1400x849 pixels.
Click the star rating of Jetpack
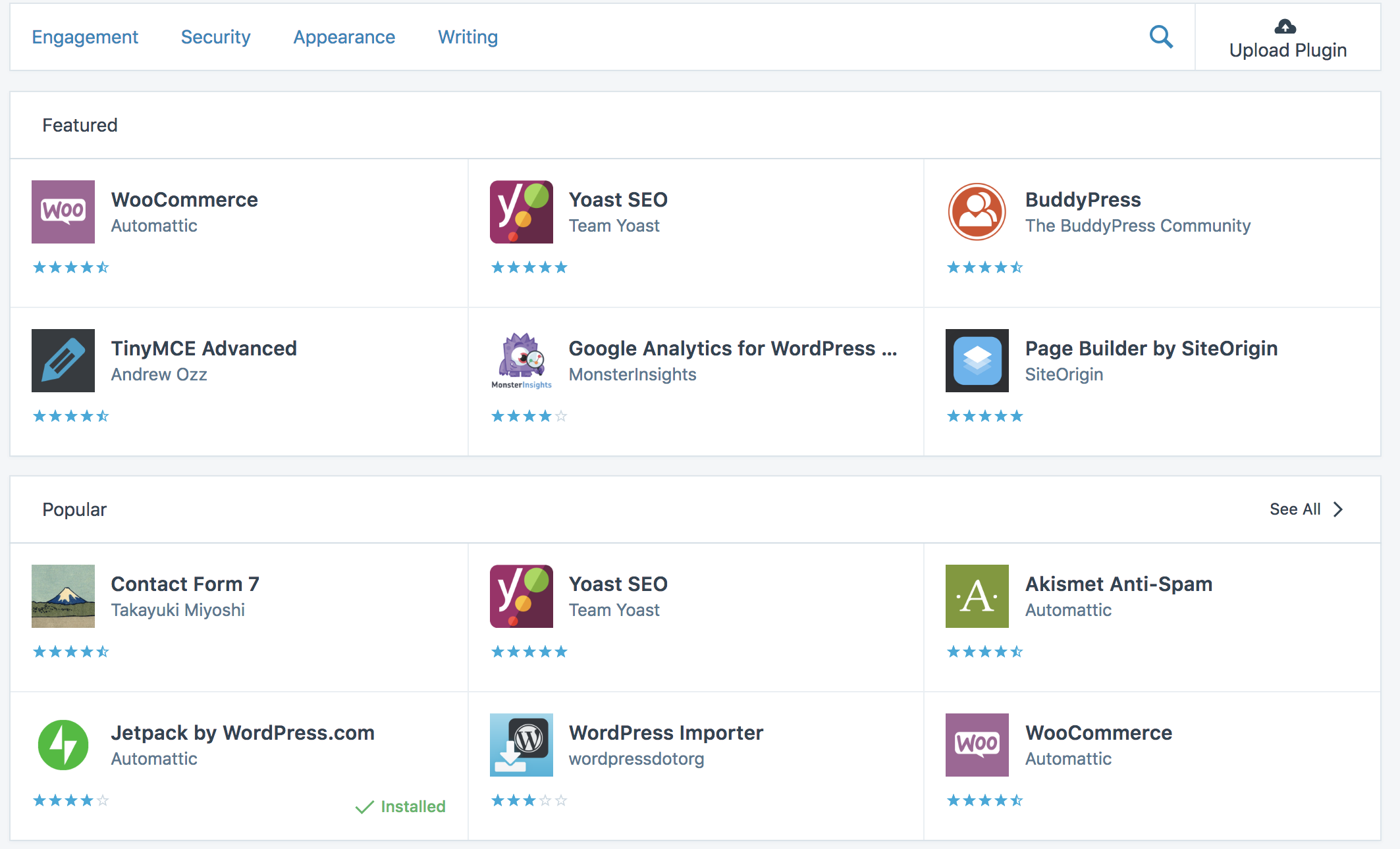70,800
